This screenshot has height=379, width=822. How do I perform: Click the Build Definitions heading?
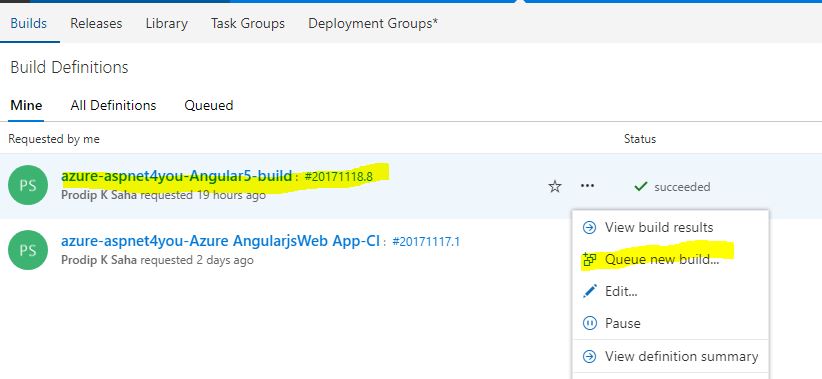click(x=69, y=68)
